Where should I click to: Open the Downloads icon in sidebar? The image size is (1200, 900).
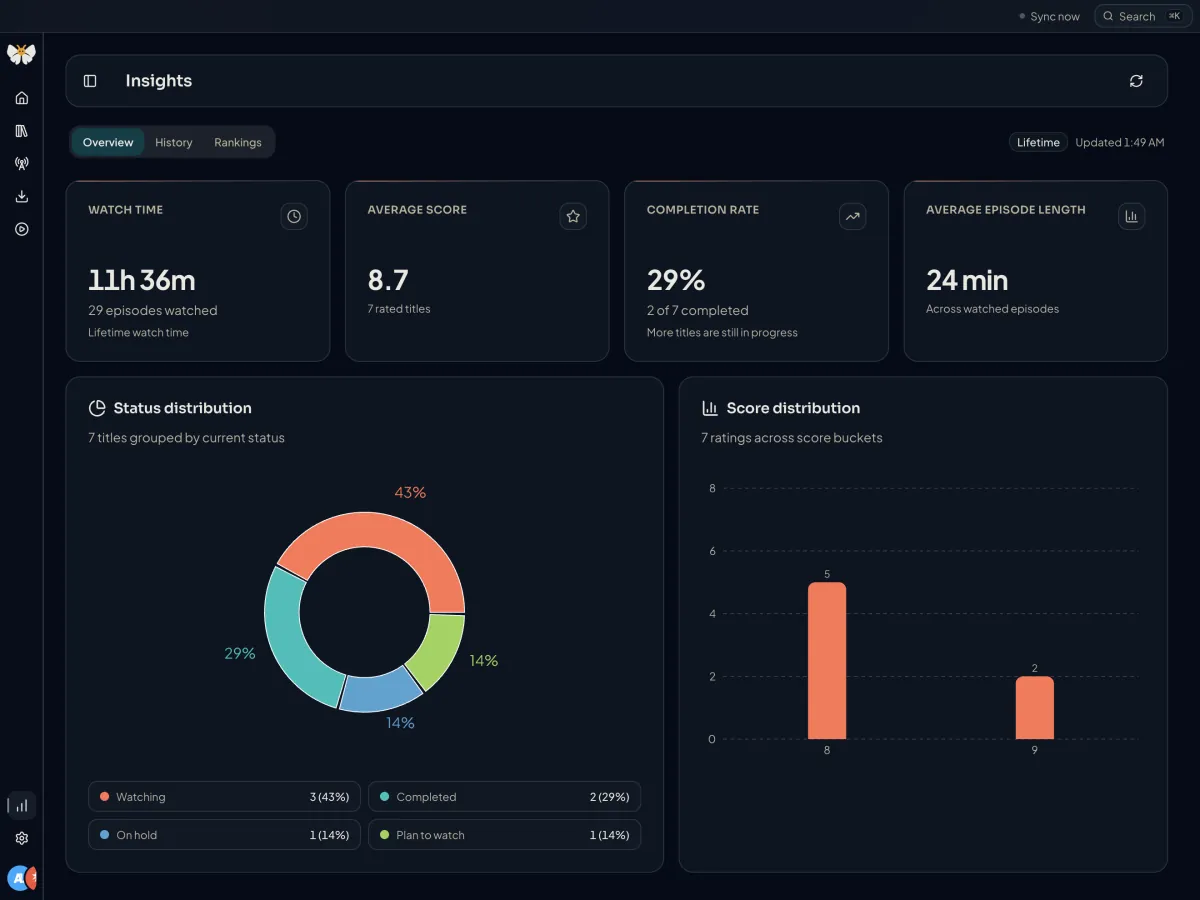[22, 197]
